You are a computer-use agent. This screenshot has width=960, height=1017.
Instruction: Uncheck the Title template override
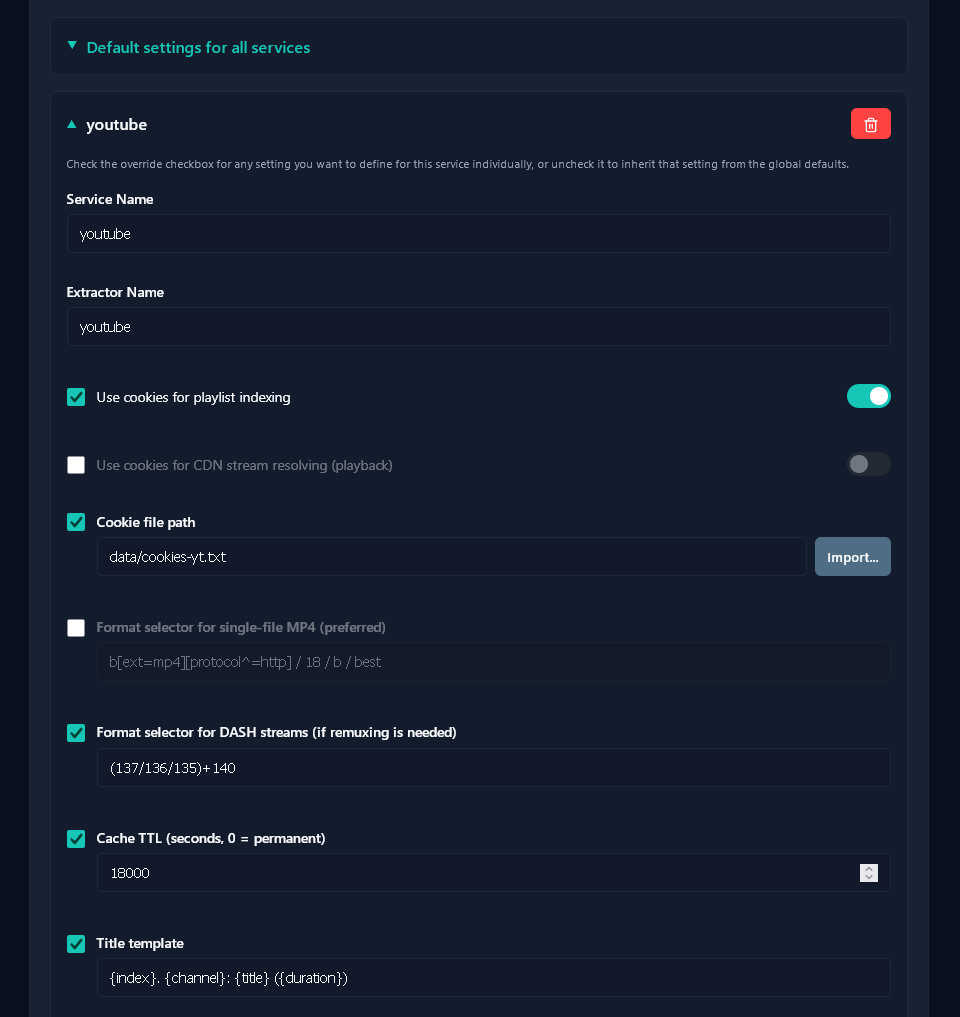coord(76,944)
